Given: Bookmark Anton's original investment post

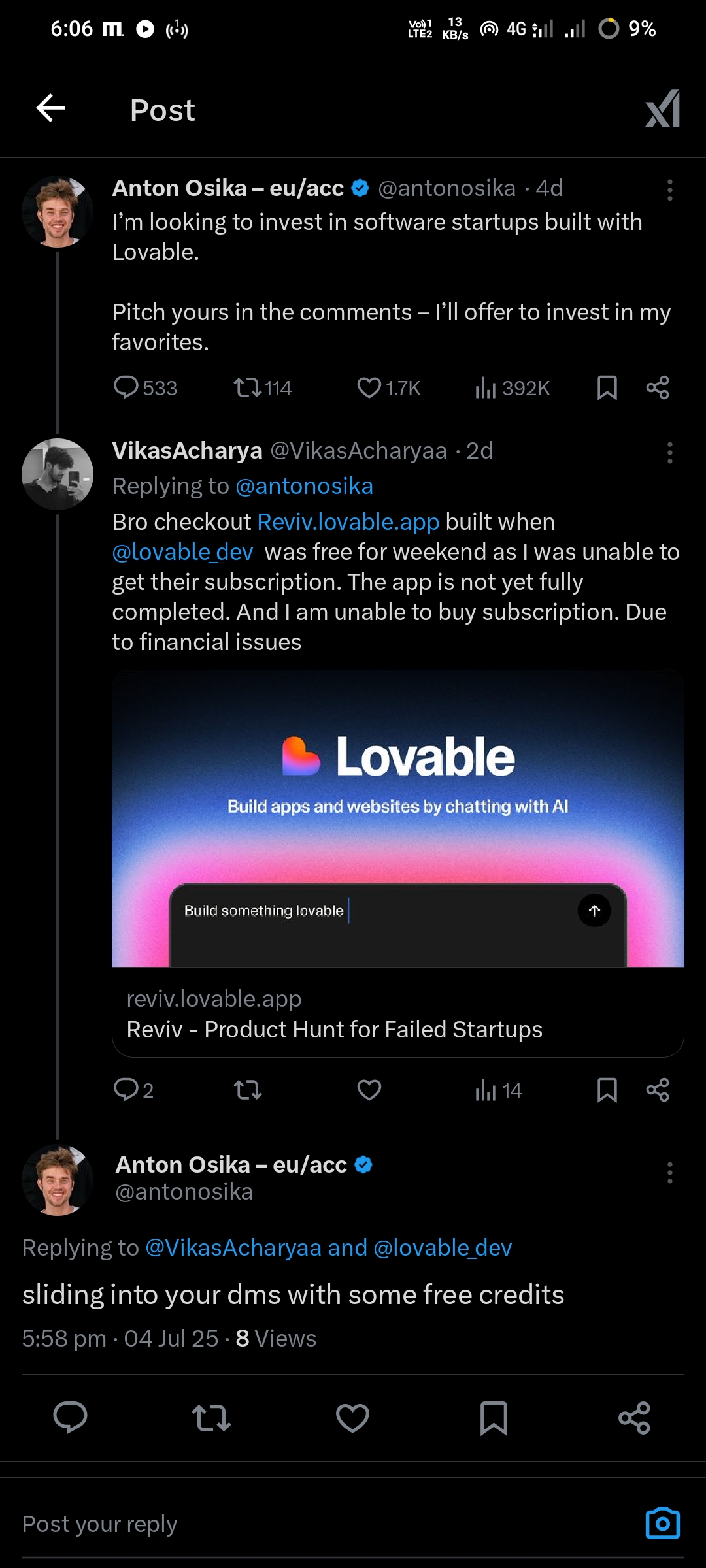Looking at the screenshot, I should [607, 388].
